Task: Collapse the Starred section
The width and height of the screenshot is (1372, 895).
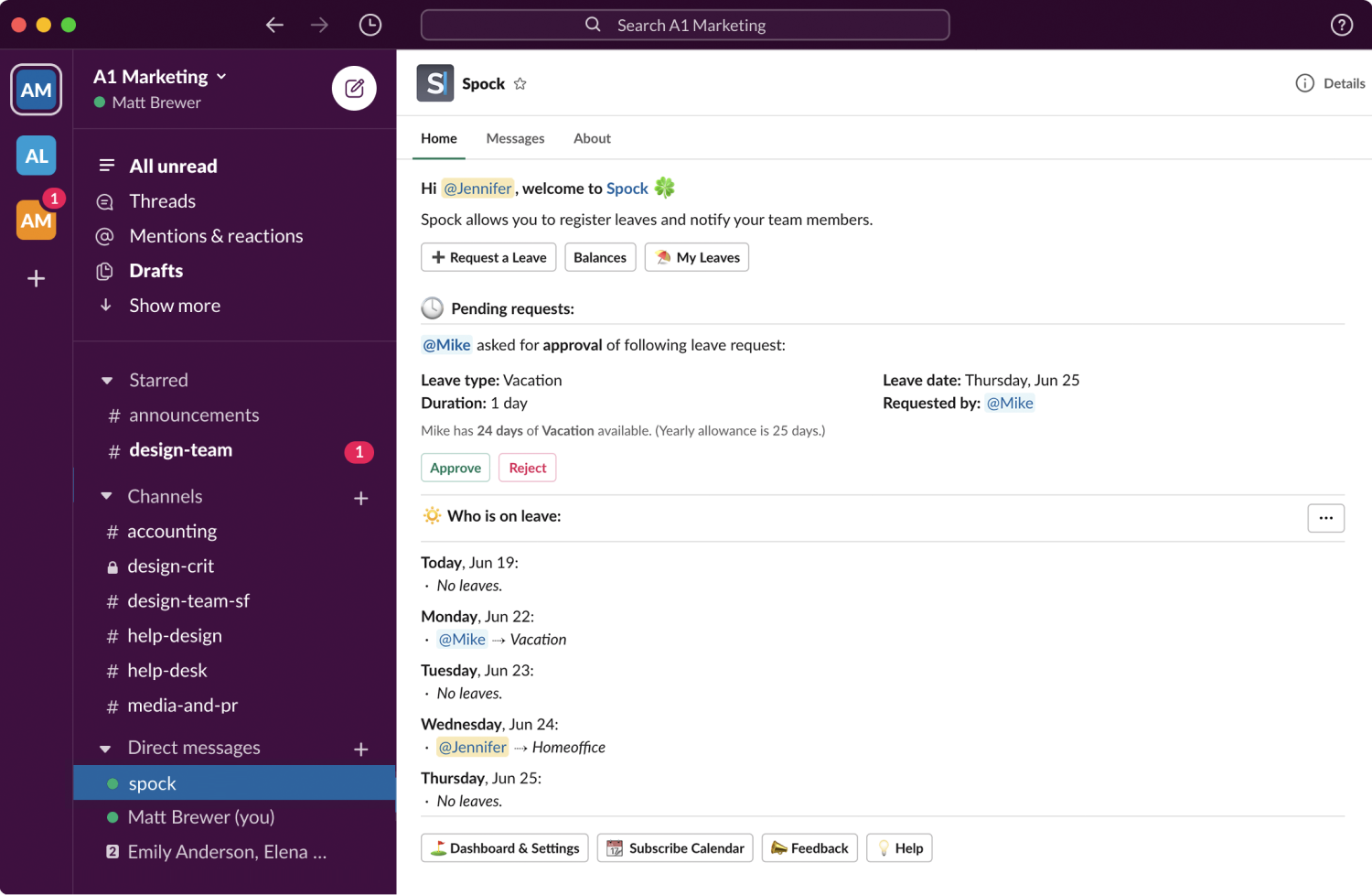Action: 107,380
